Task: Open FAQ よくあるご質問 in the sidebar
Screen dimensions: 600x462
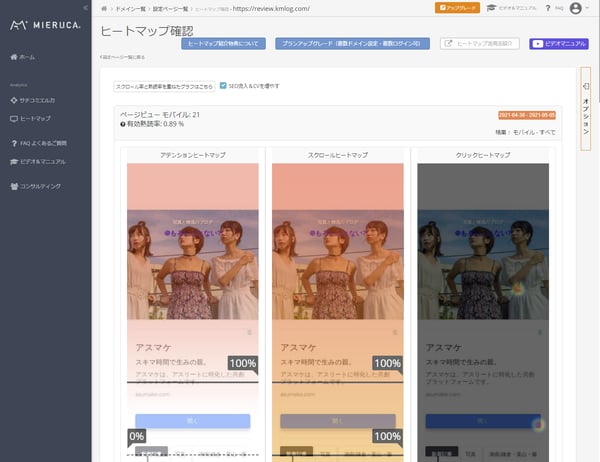Action: point(39,143)
